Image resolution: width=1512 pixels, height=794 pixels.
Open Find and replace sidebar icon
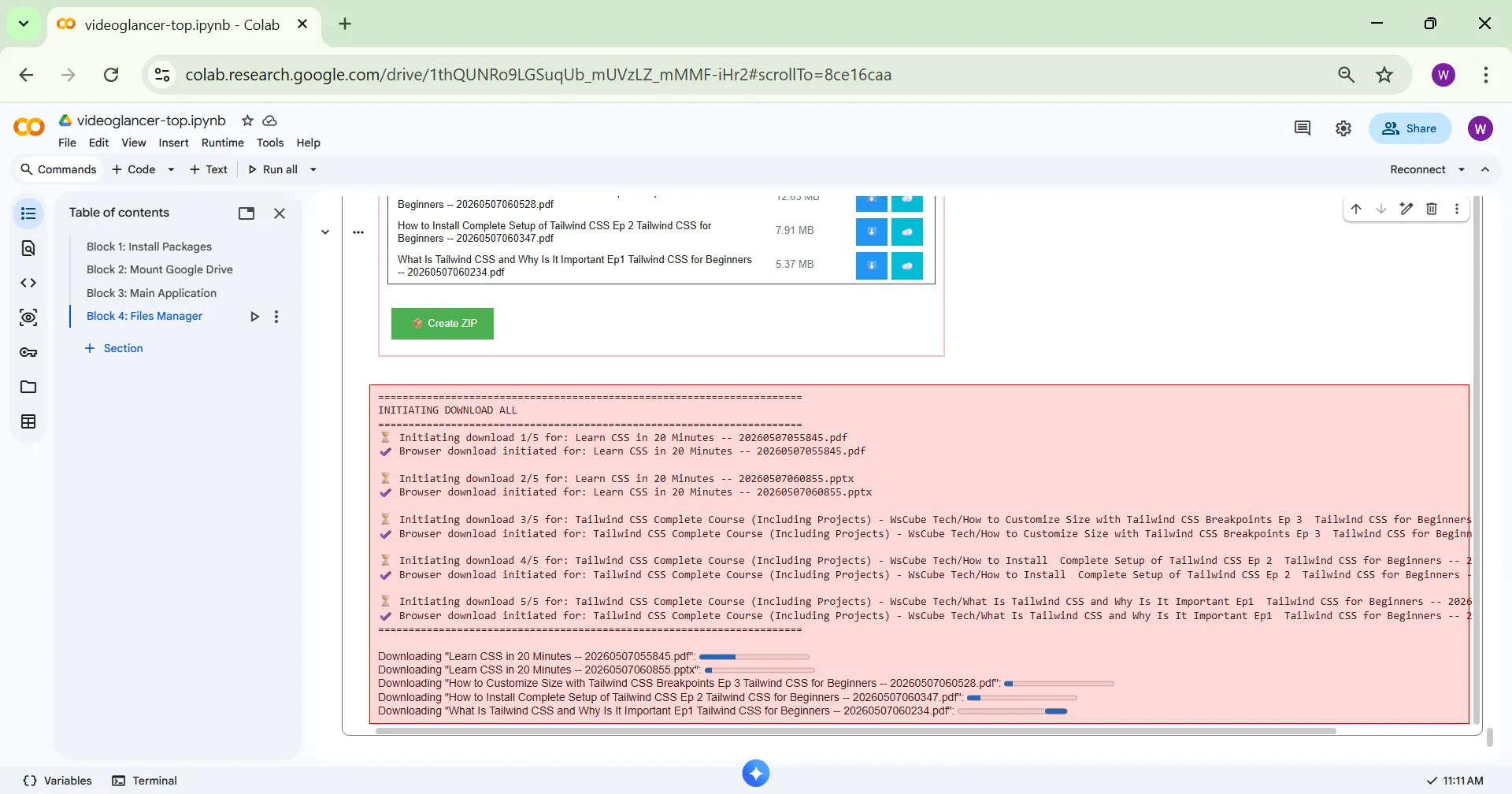tap(28, 248)
